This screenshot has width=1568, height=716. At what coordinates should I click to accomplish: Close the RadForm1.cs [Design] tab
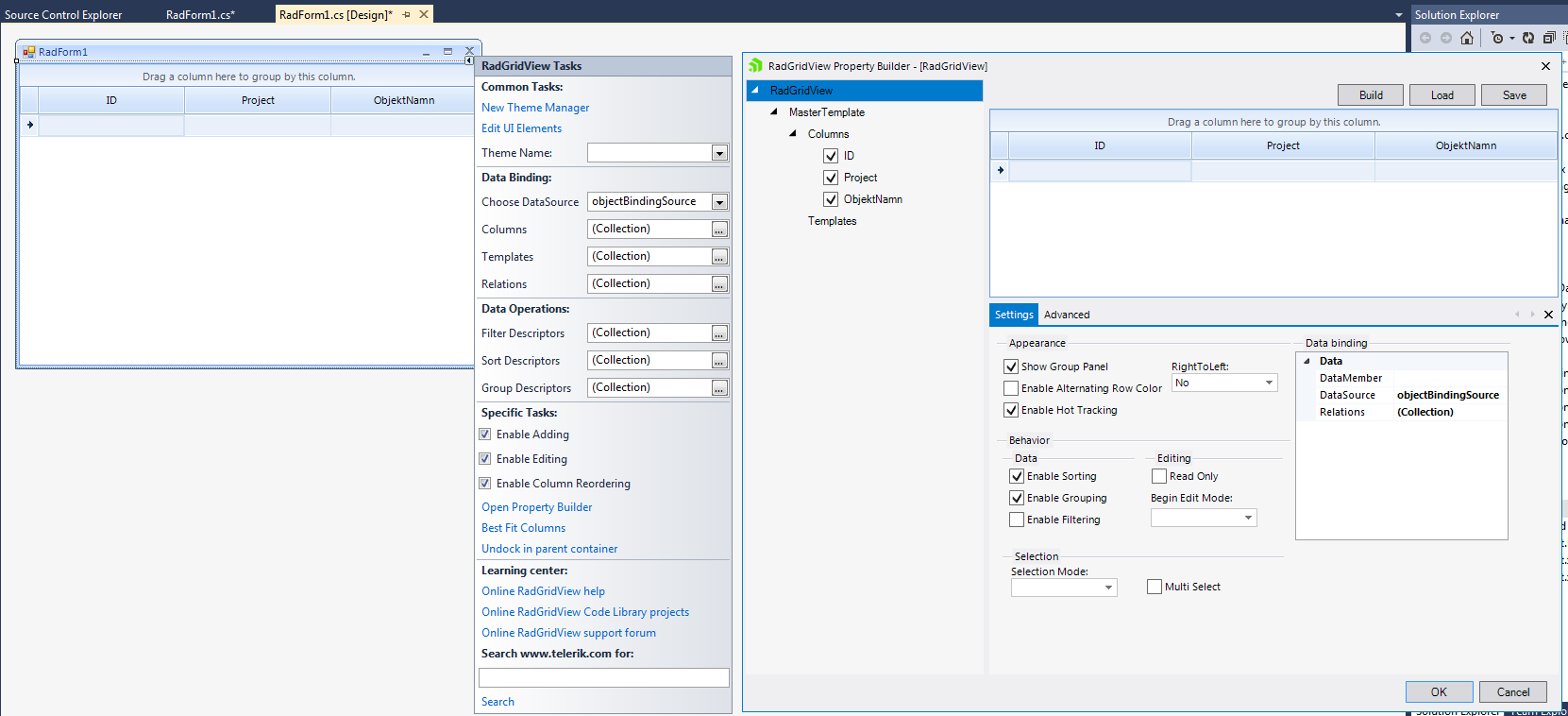coord(424,14)
